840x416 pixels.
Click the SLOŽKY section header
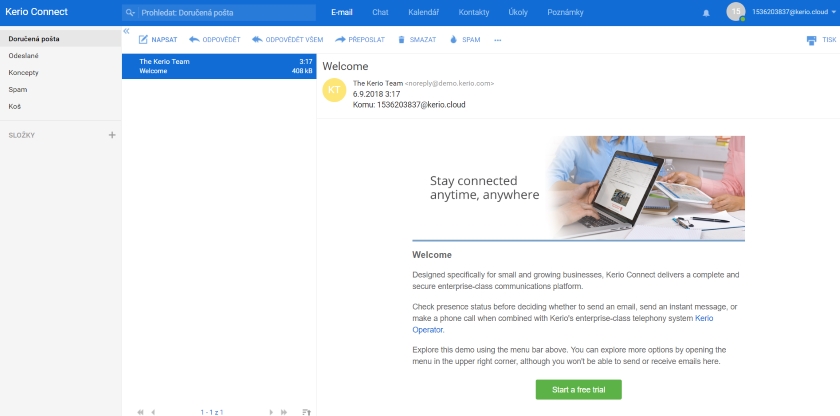[x=21, y=135]
